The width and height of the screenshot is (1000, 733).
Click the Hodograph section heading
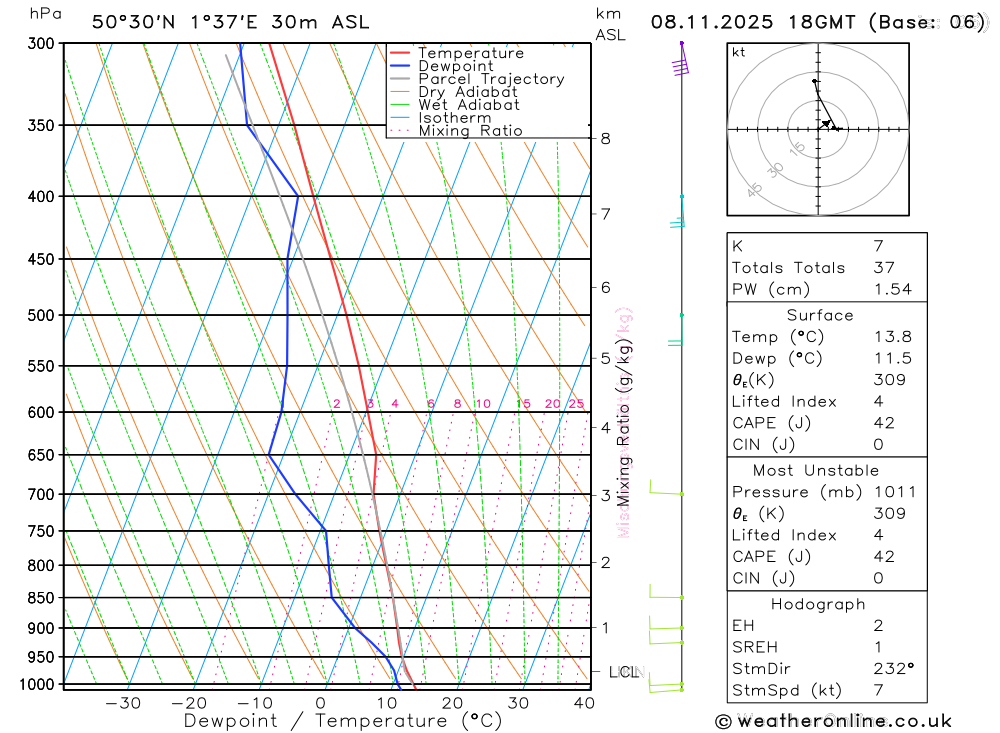coord(818,604)
